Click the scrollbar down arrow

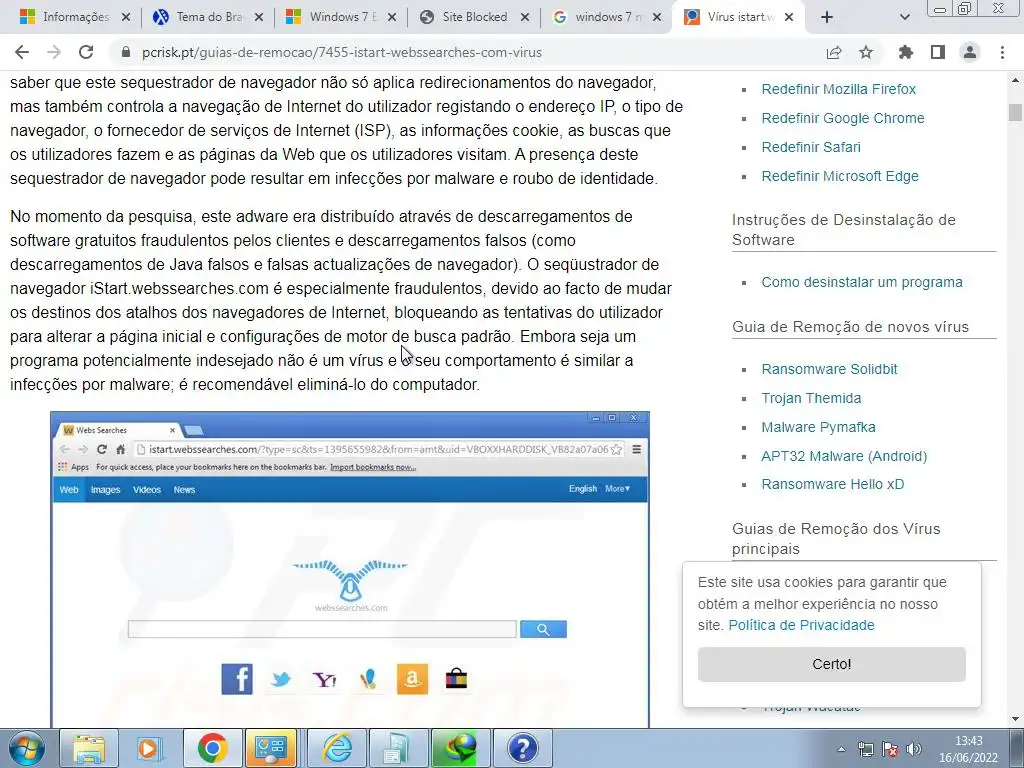[1015, 720]
